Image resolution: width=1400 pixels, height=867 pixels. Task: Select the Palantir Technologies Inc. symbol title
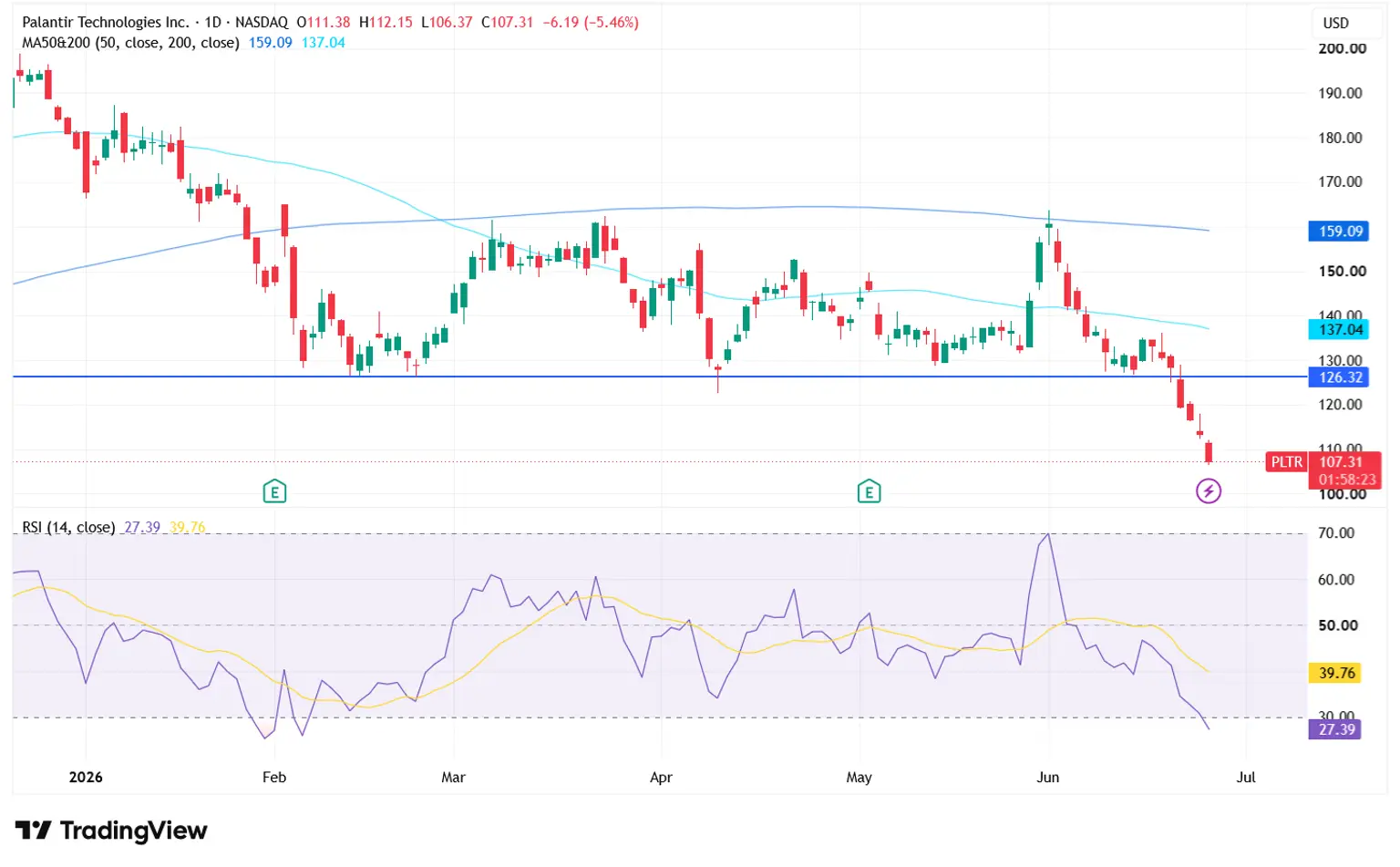coord(106,22)
